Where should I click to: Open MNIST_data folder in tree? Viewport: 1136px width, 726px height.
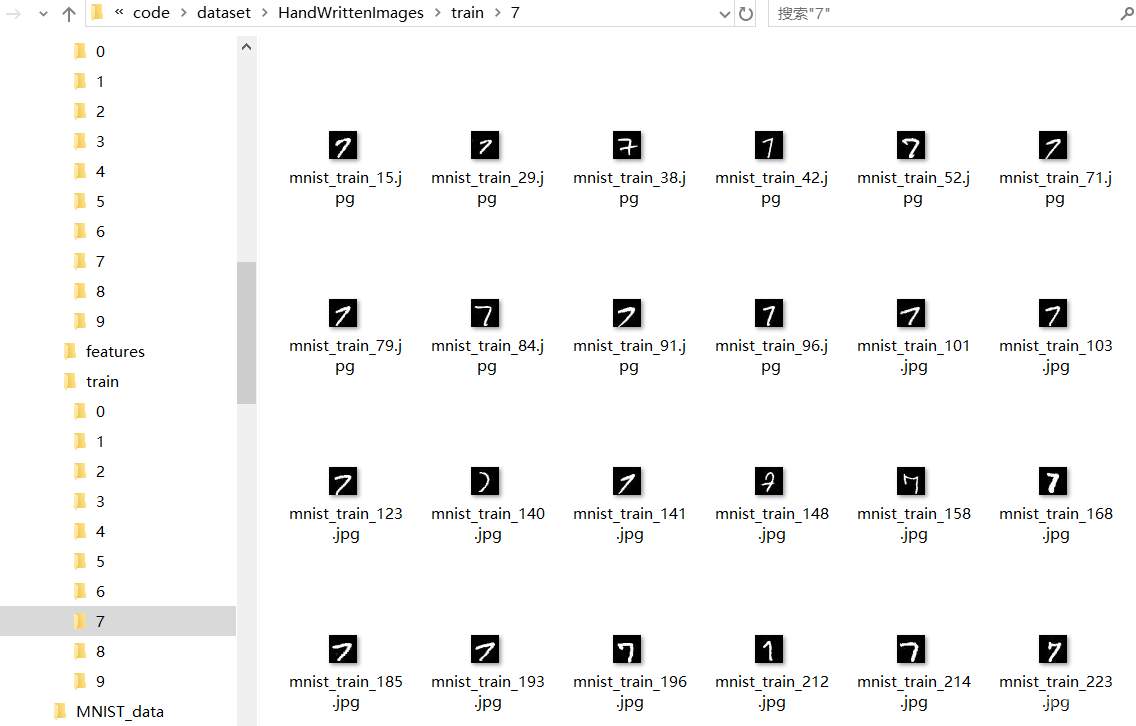tap(120, 712)
